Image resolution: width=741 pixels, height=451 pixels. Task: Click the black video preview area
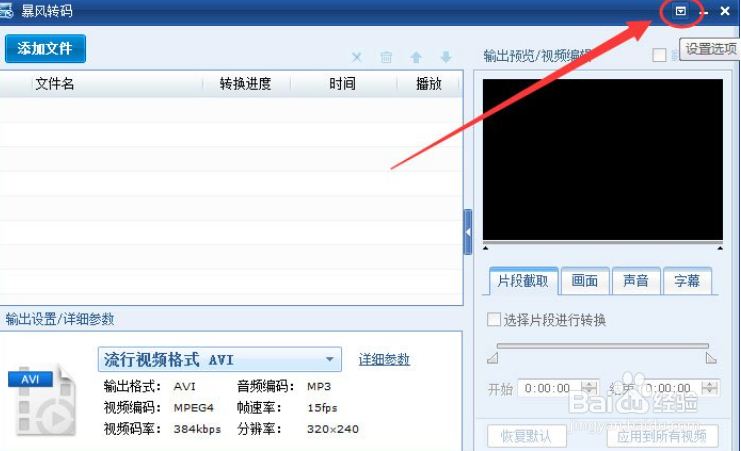point(603,160)
